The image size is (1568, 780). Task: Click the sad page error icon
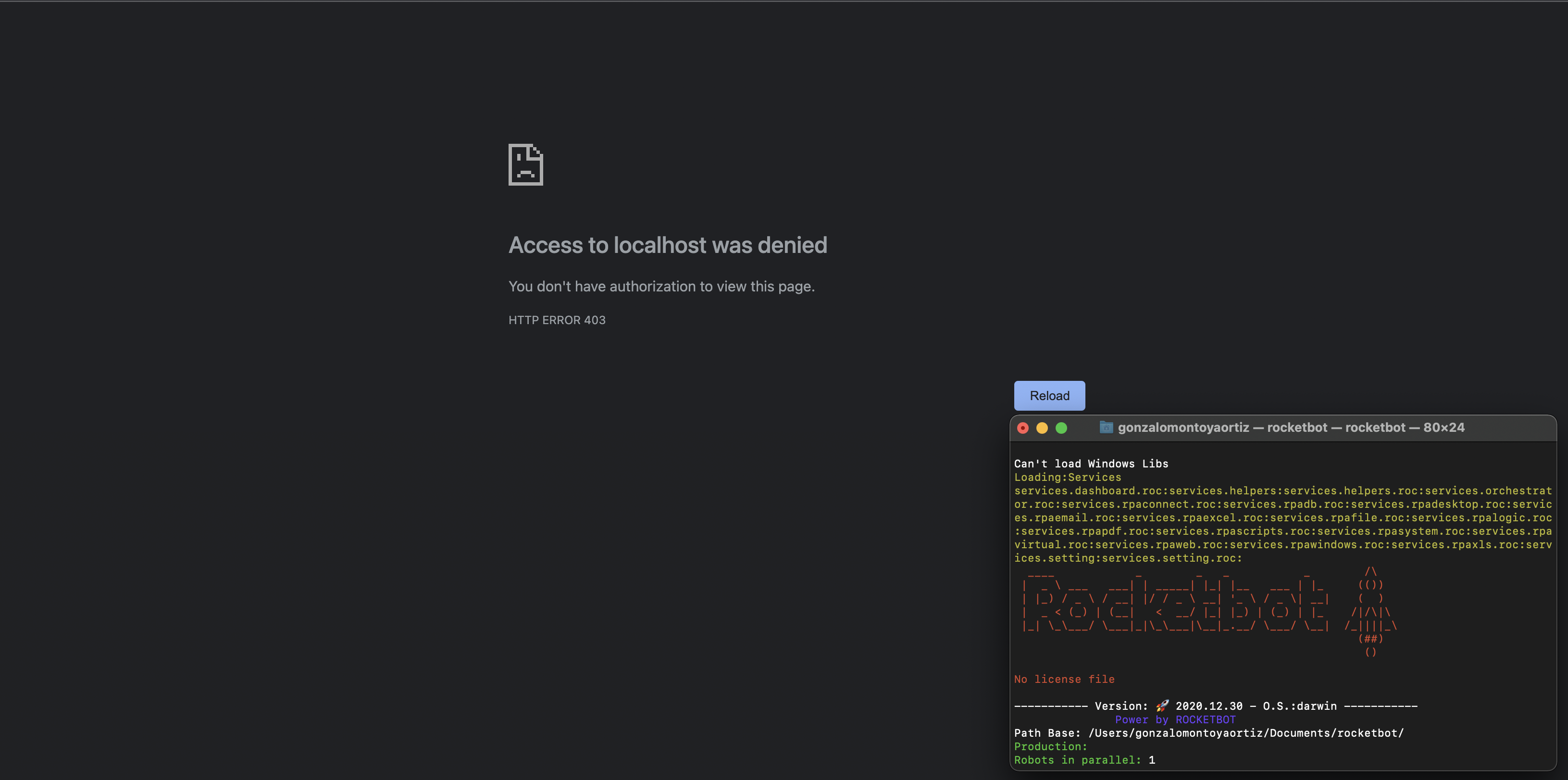click(x=525, y=164)
